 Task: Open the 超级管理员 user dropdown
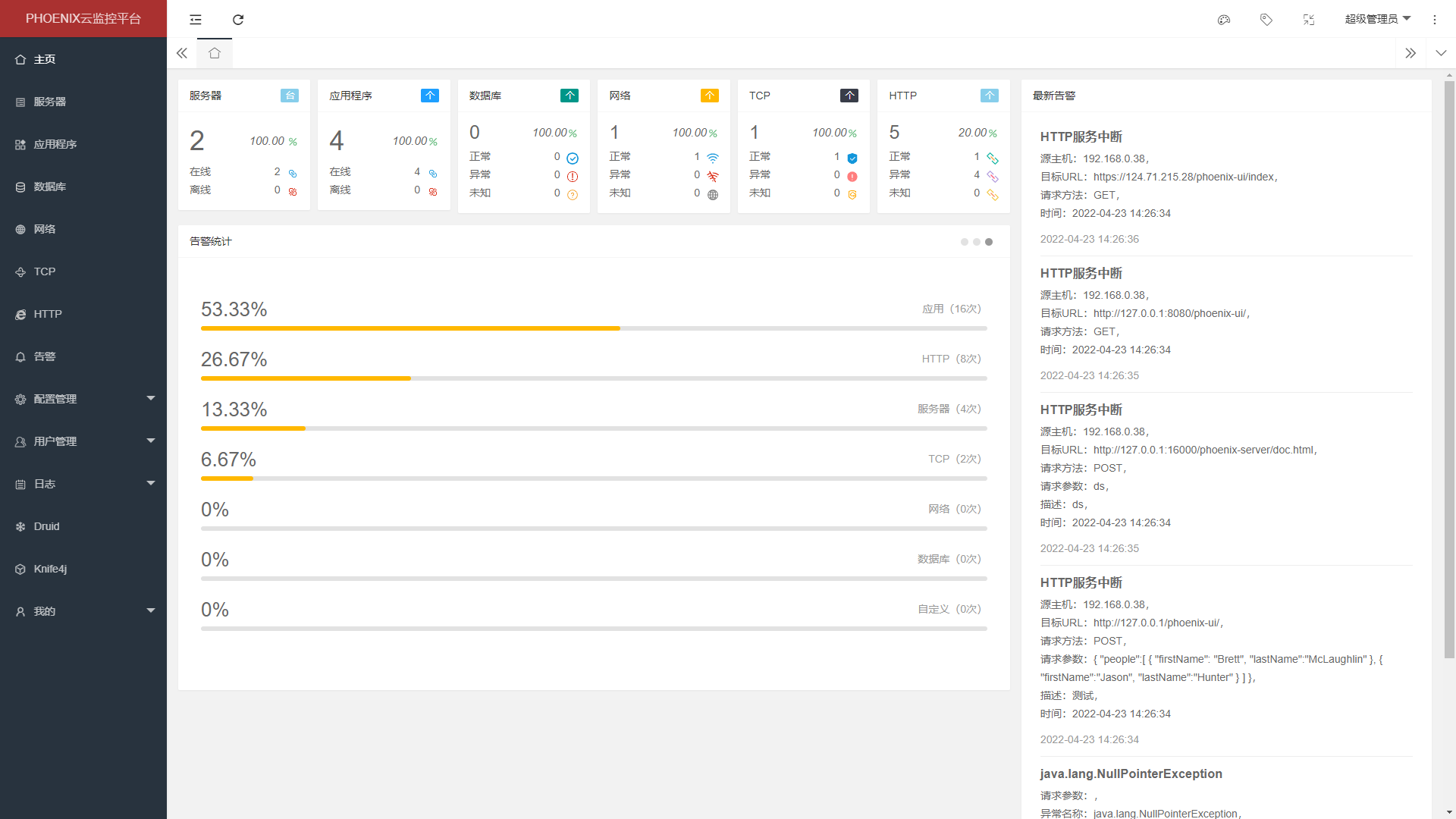(x=1377, y=20)
